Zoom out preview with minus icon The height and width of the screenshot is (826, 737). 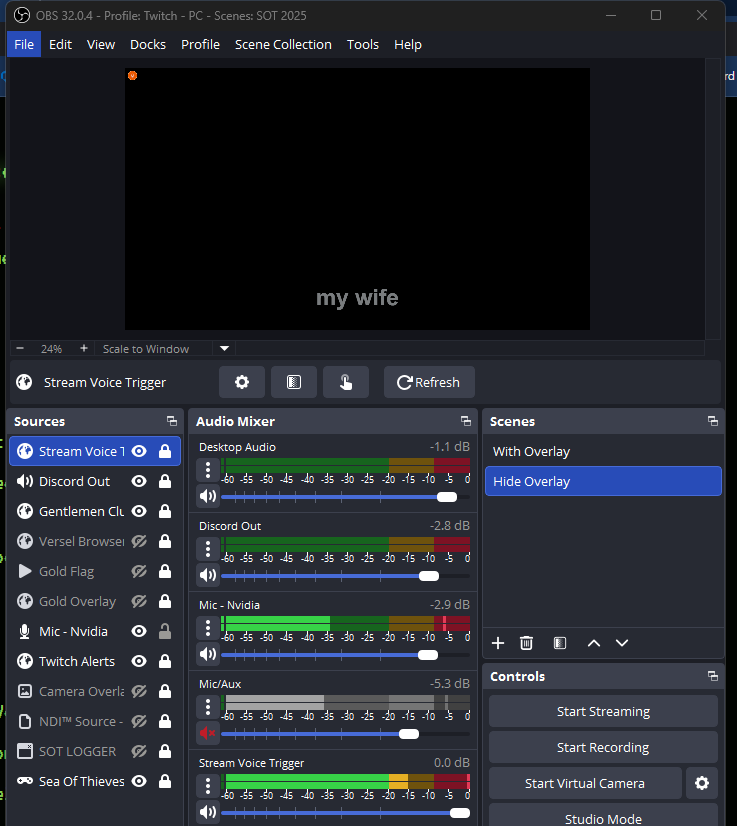pyautogui.click(x=20, y=348)
